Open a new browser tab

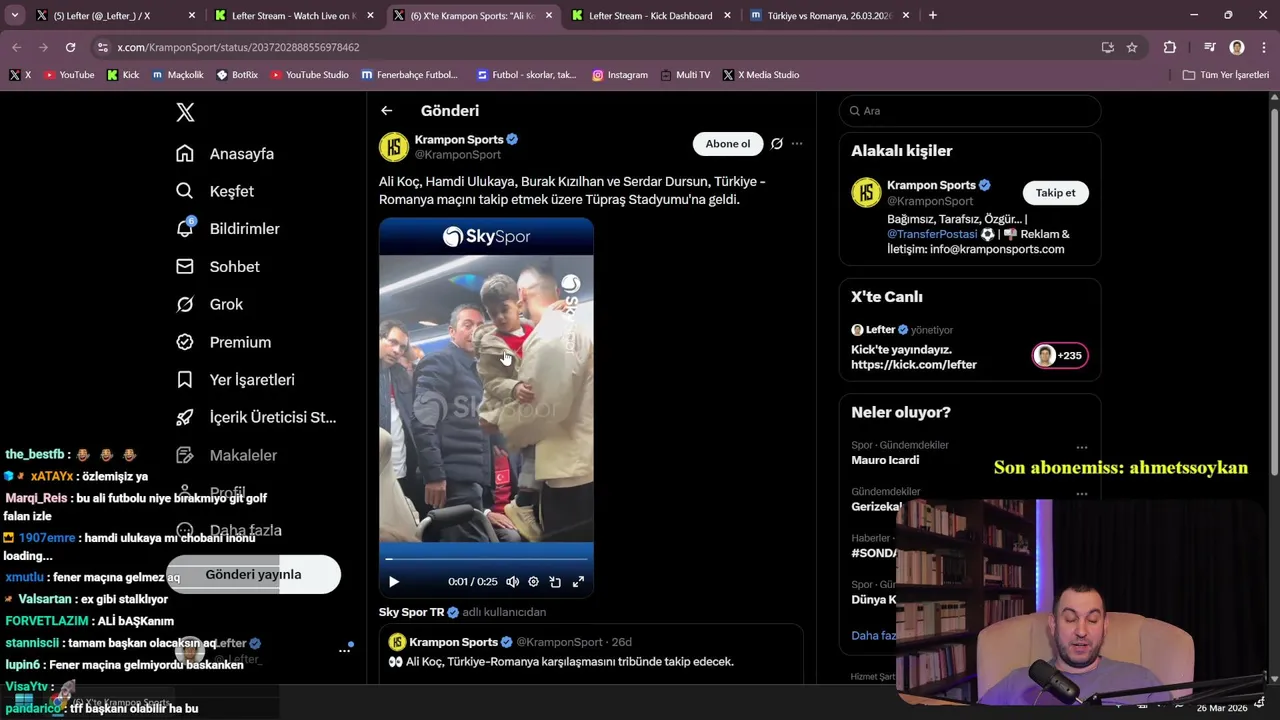(x=933, y=15)
